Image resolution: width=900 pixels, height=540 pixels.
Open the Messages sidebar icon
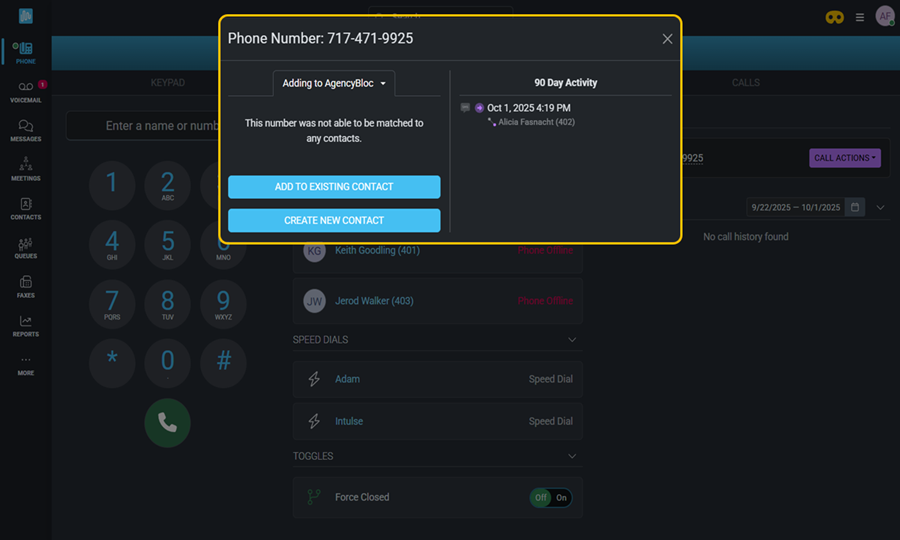pos(25,130)
